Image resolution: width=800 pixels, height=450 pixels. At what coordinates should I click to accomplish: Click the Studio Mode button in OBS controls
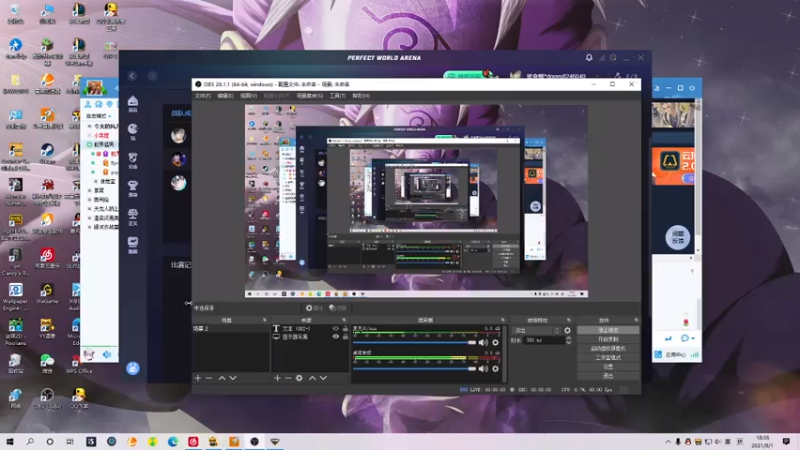click(x=608, y=358)
